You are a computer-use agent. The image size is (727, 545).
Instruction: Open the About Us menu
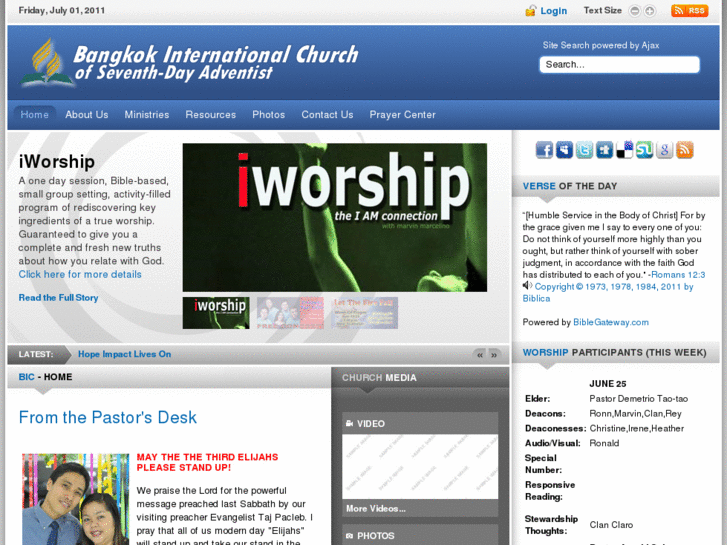tap(87, 115)
